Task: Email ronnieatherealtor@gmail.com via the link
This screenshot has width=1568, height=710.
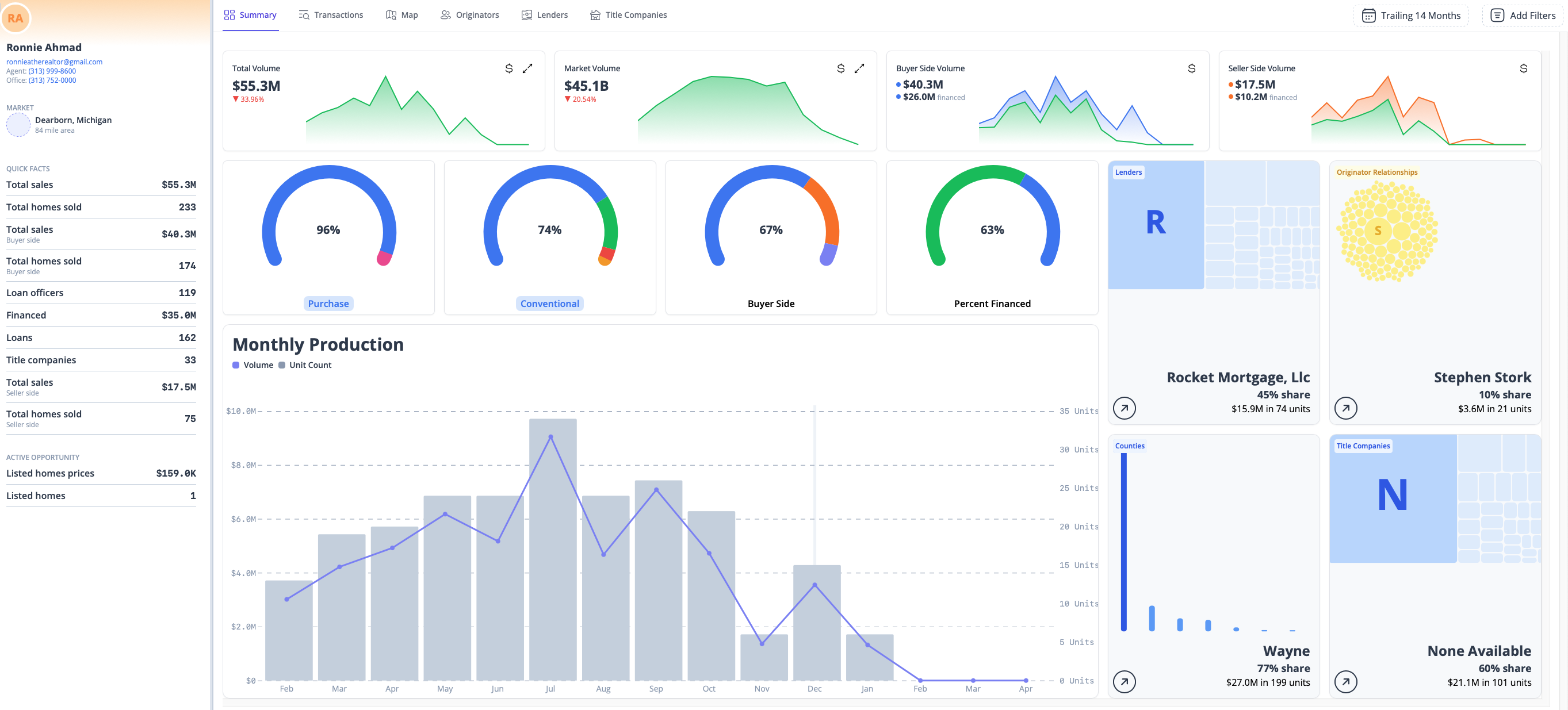Action: tap(54, 62)
